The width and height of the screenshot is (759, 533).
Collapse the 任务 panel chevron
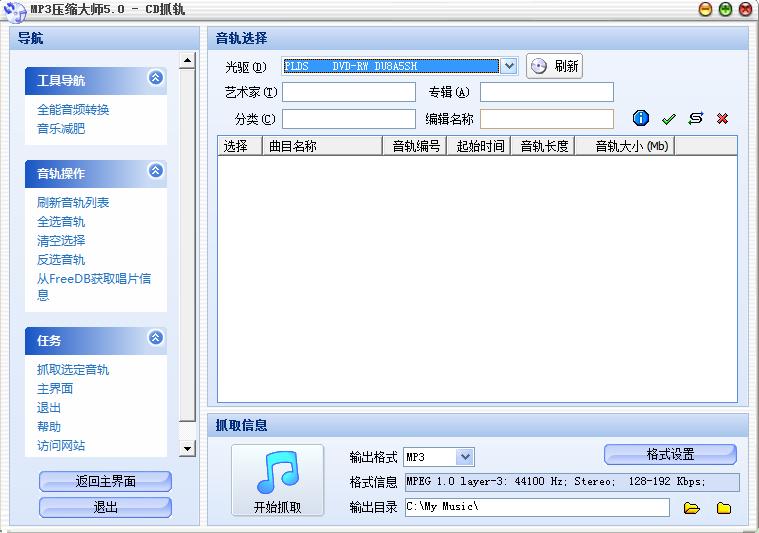[x=155, y=337]
